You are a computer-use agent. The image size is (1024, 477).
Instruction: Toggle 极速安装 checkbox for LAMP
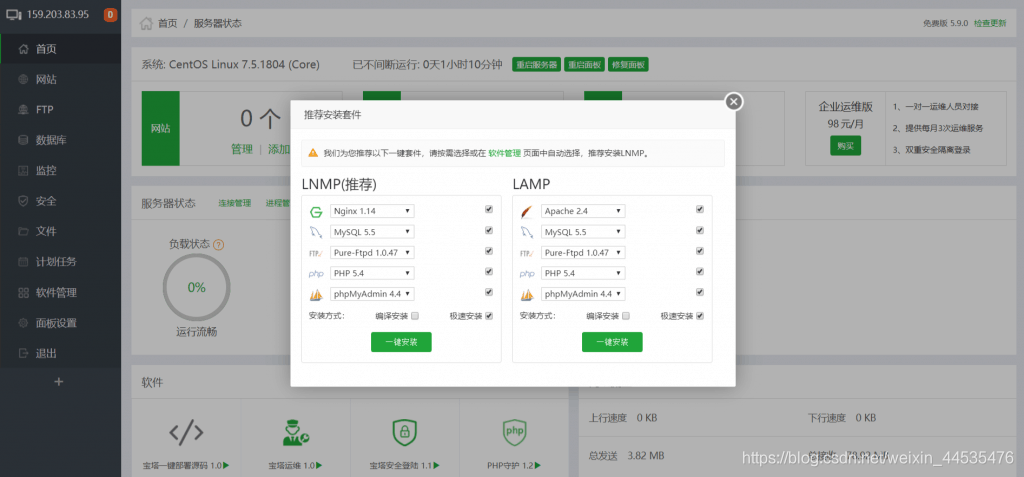pyautogui.click(x=700, y=316)
